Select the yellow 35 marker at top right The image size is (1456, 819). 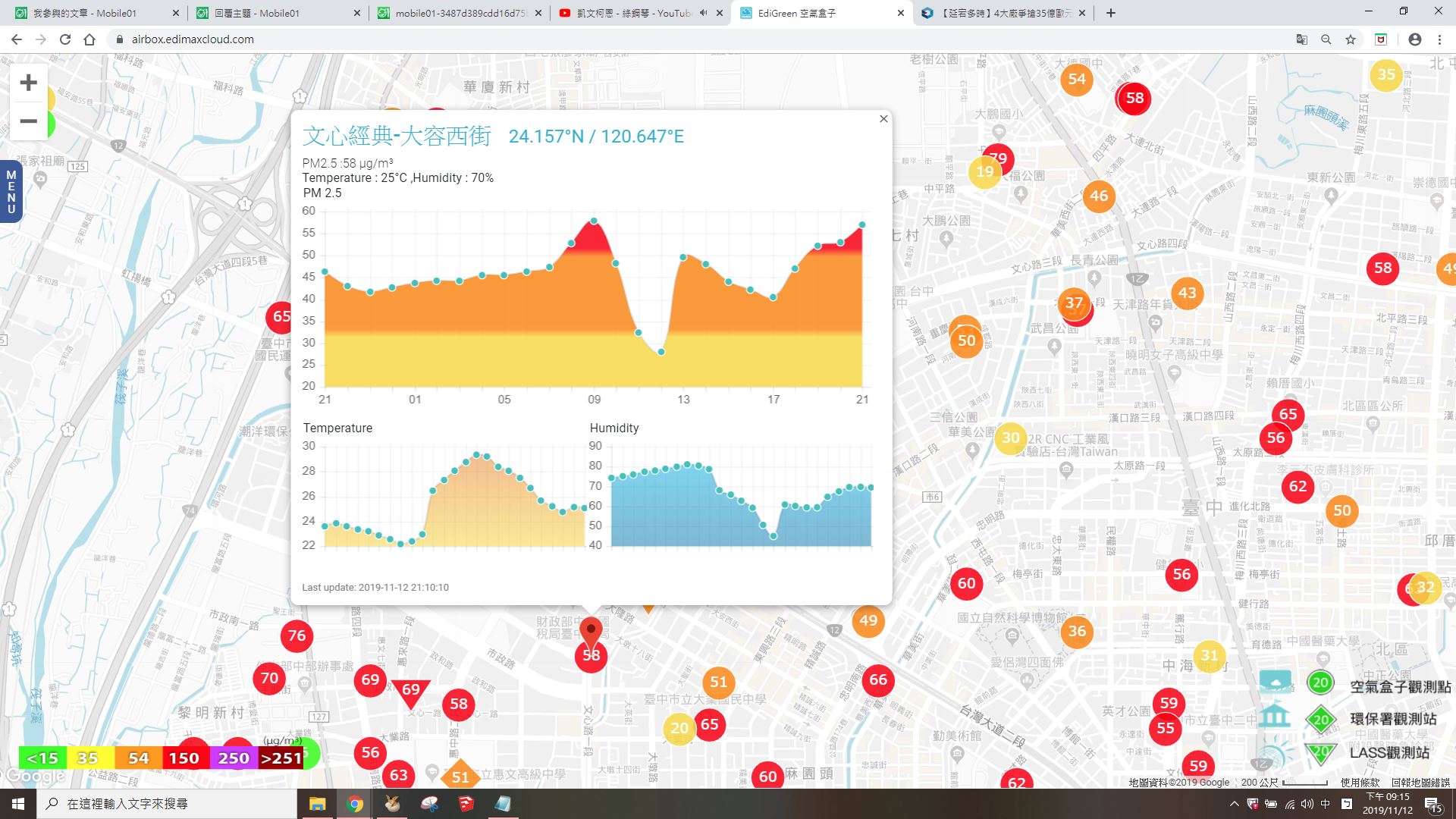click(1386, 74)
